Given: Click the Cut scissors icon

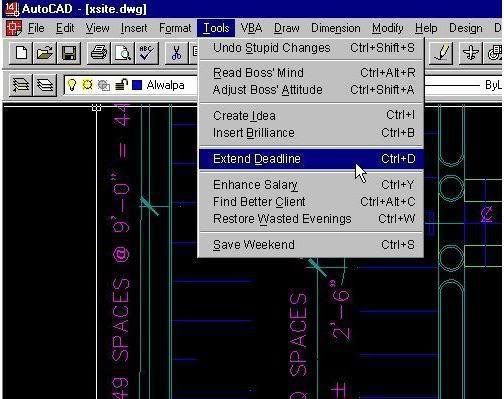Looking at the screenshot, I should pyautogui.click(x=176, y=53).
